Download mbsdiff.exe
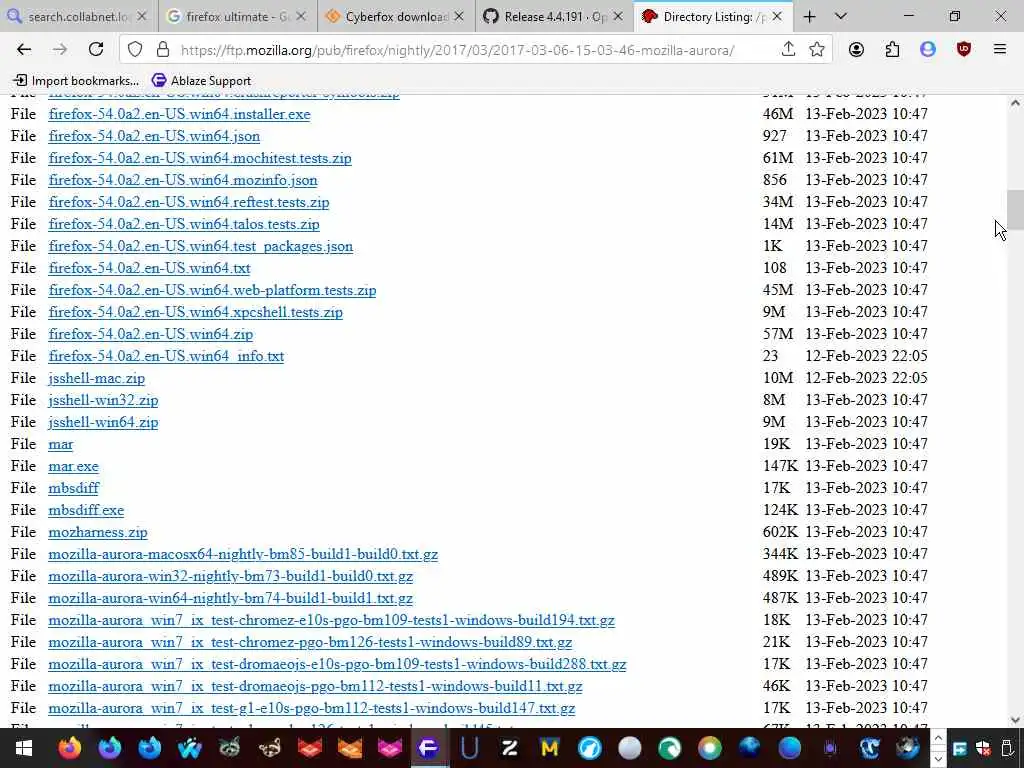The image size is (1024, 768). click(x=86, y=510)
